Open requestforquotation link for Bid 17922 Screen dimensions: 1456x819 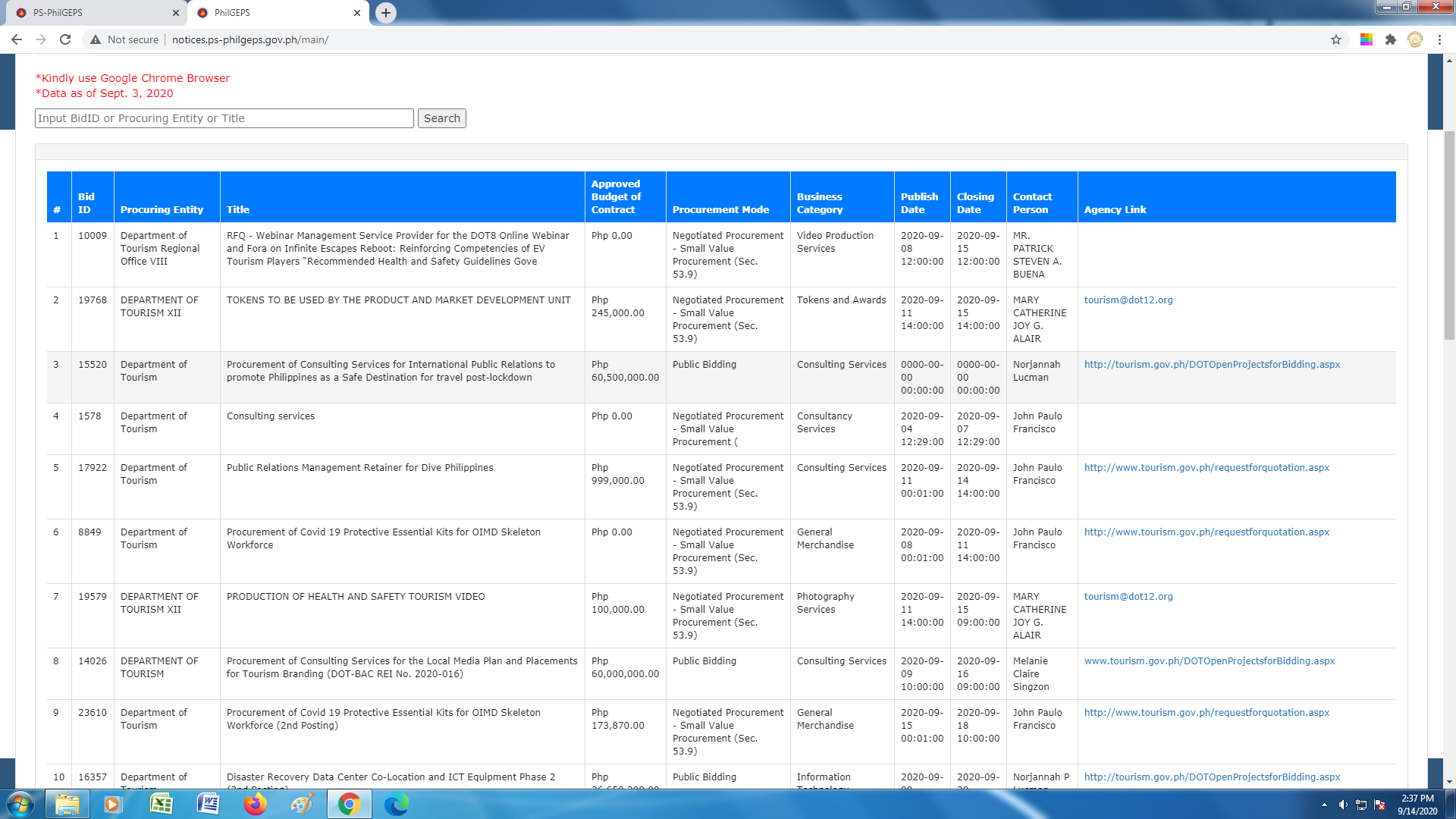(1207, 468)
